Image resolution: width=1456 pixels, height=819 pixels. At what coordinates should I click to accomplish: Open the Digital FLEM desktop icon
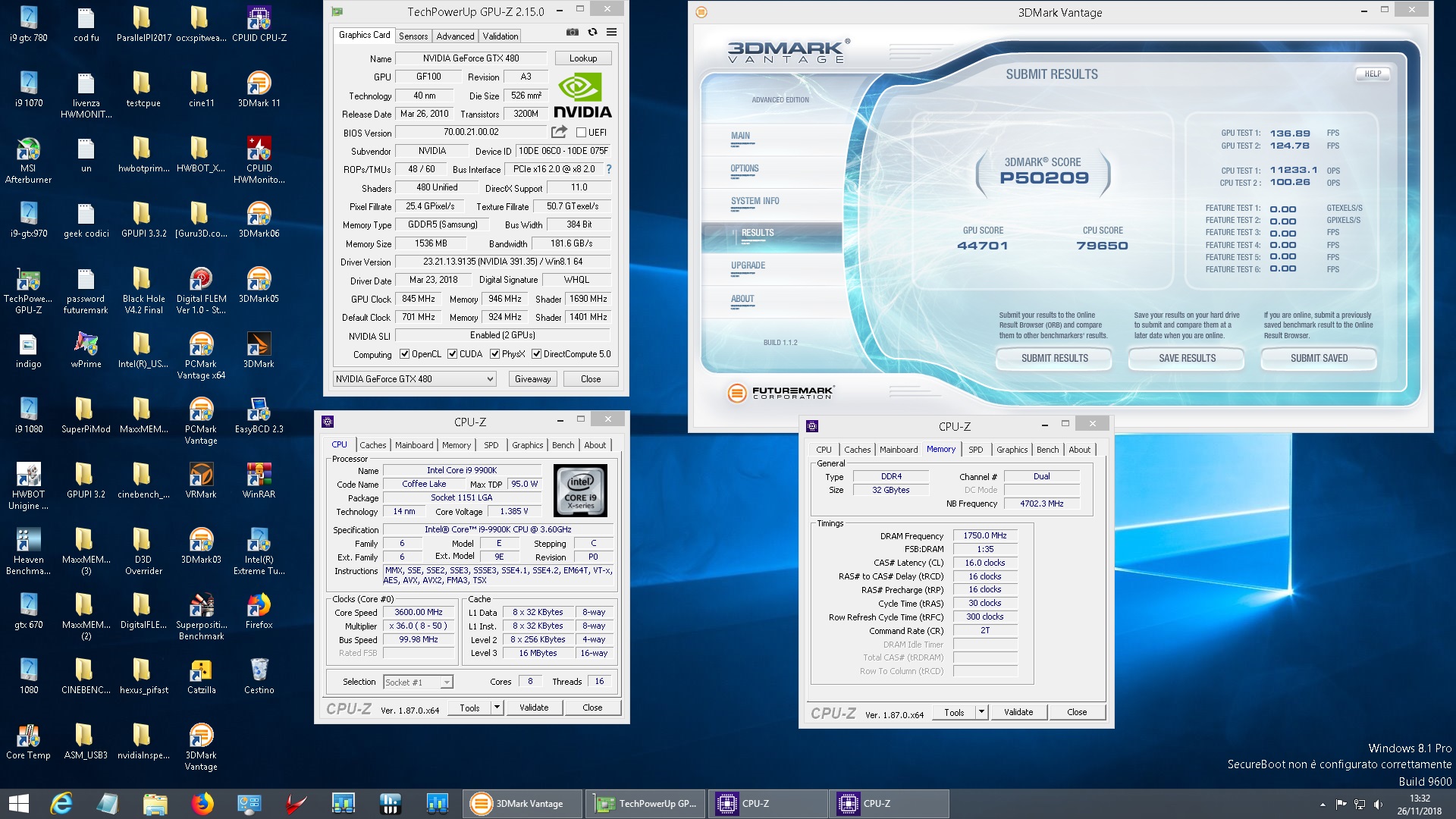tap(201, 290)
